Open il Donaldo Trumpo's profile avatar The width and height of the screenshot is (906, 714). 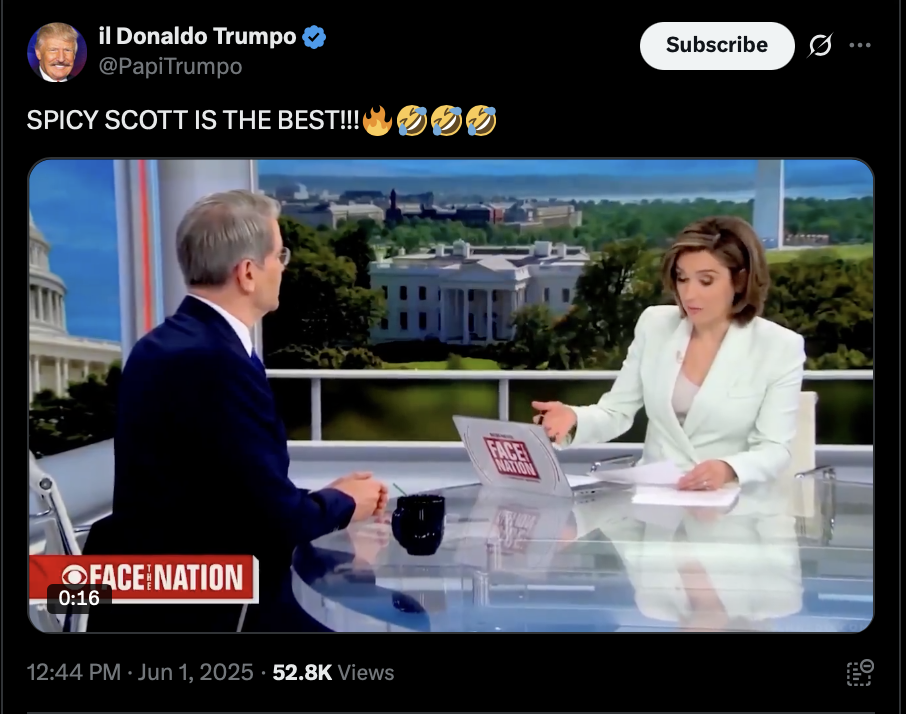pyautogui.click(x=57, y=52)
